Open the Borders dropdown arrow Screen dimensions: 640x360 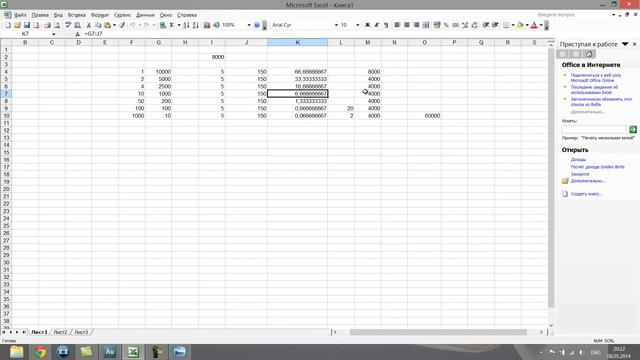tap(513, 25)
